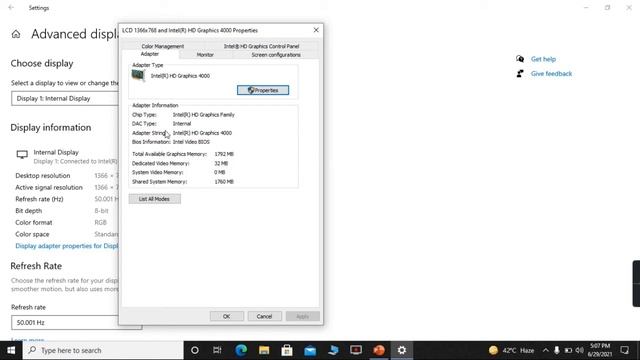Click the 'Dedicated Video Memory' label

[x=160, y=163]
